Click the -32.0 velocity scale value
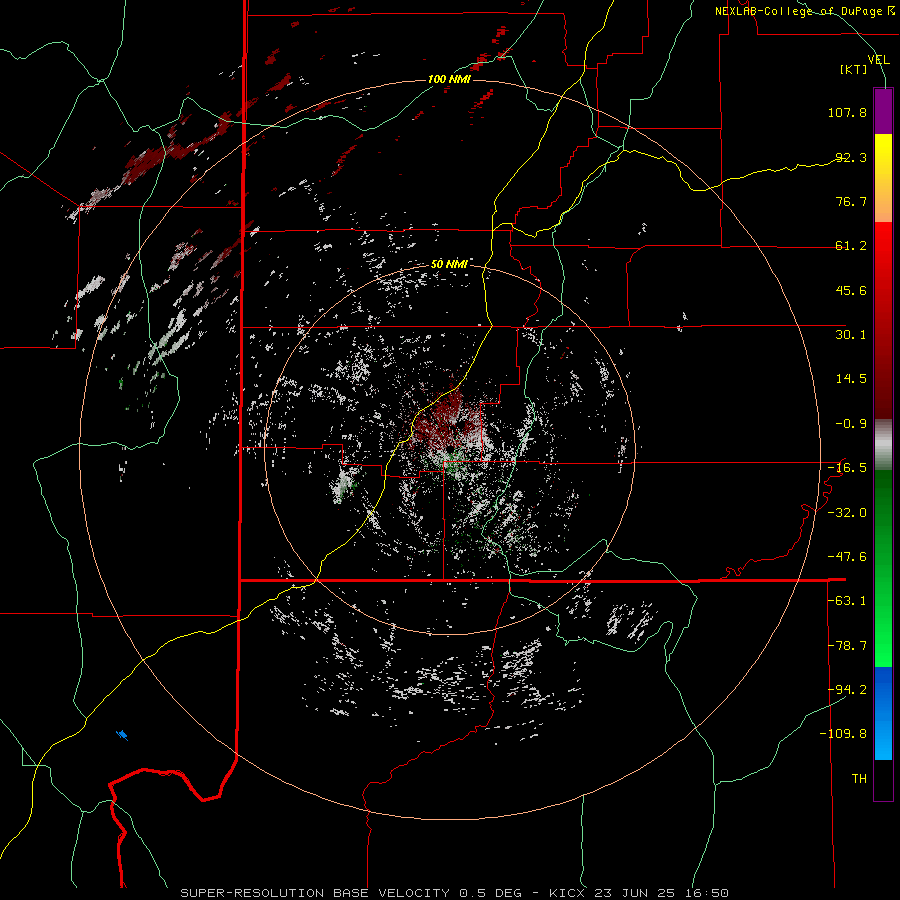 [847, 513]
